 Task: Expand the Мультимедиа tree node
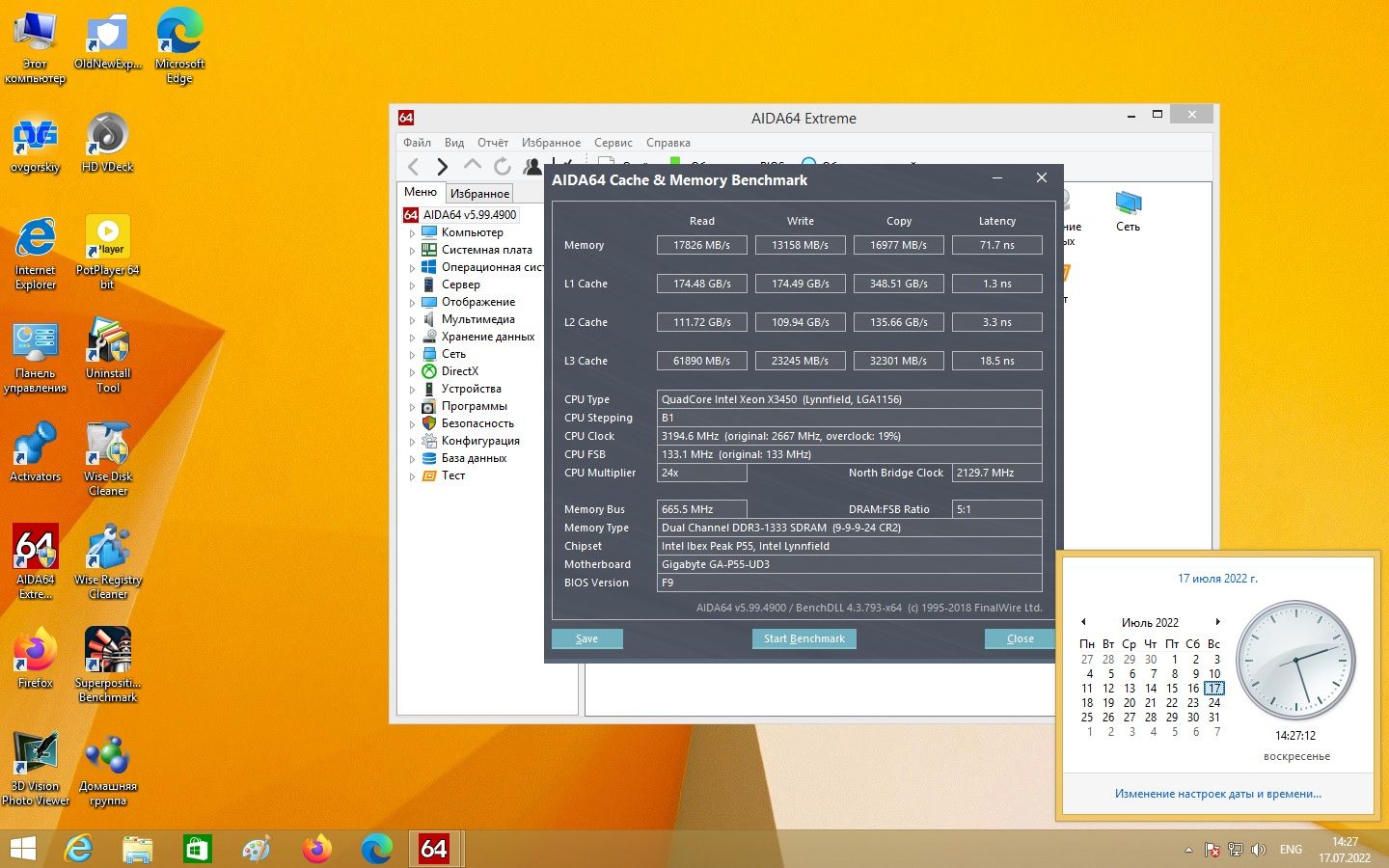412,319
